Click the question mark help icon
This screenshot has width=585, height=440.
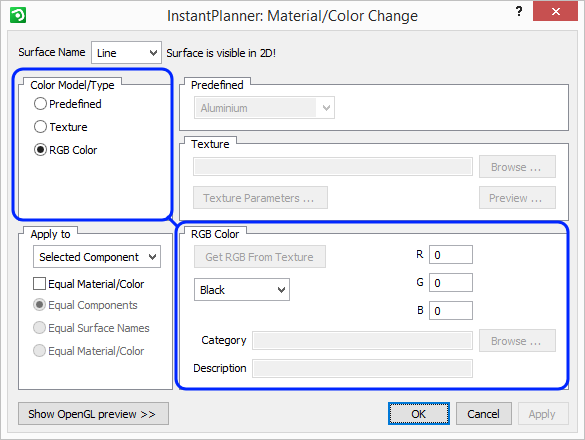[519, 12]
